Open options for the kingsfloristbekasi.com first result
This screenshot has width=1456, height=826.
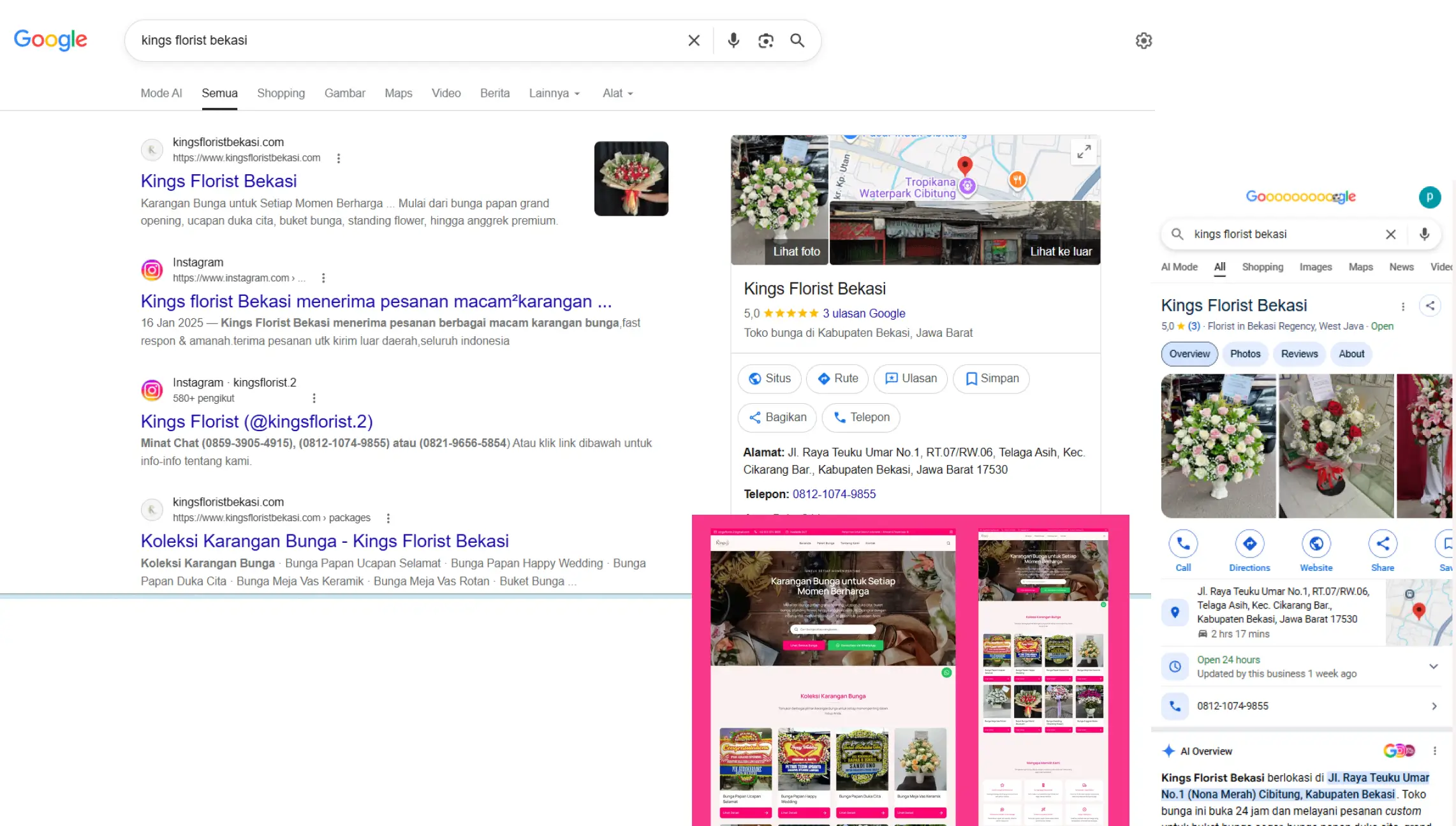click(339, 158)
